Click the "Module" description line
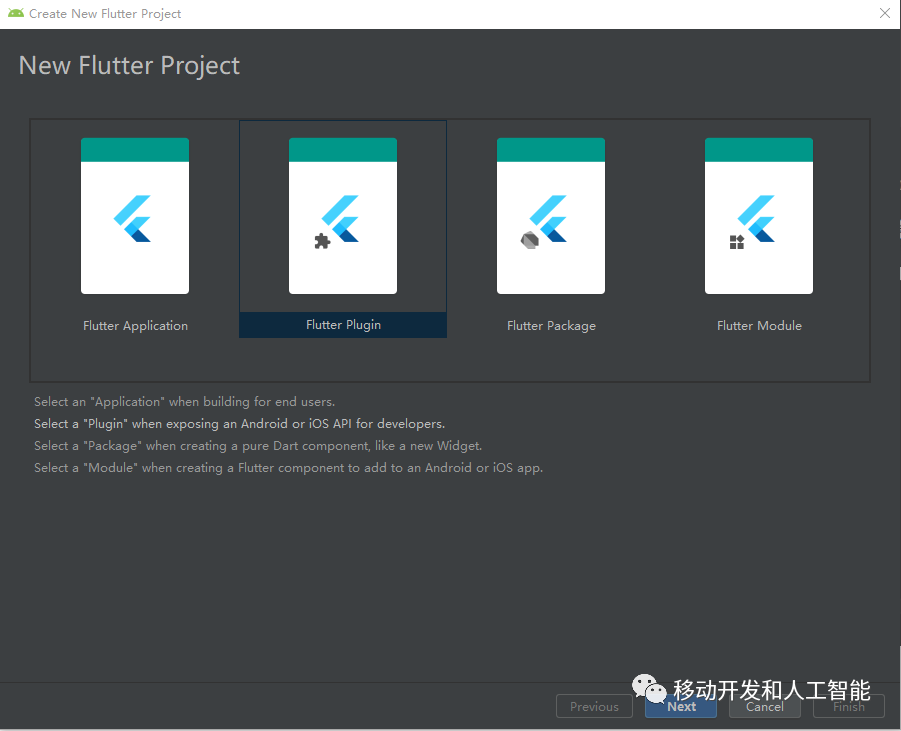Screen dimensions: 901x731 (288, 468)
